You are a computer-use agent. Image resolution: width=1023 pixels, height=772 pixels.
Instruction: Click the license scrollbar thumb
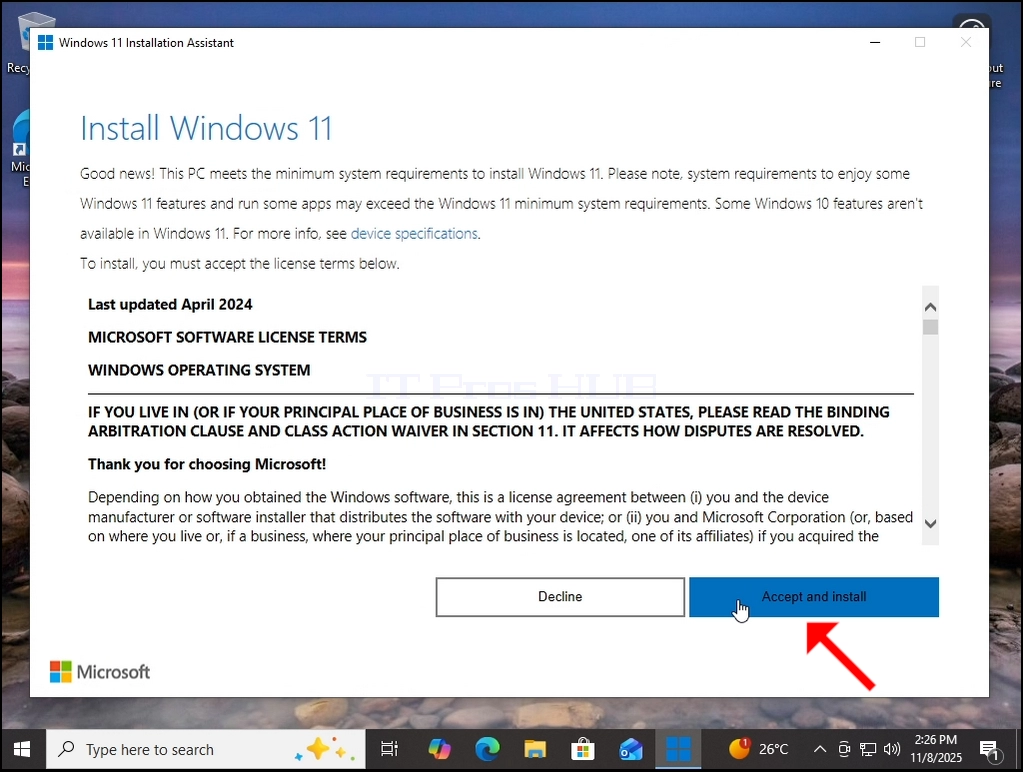(930, 326)
